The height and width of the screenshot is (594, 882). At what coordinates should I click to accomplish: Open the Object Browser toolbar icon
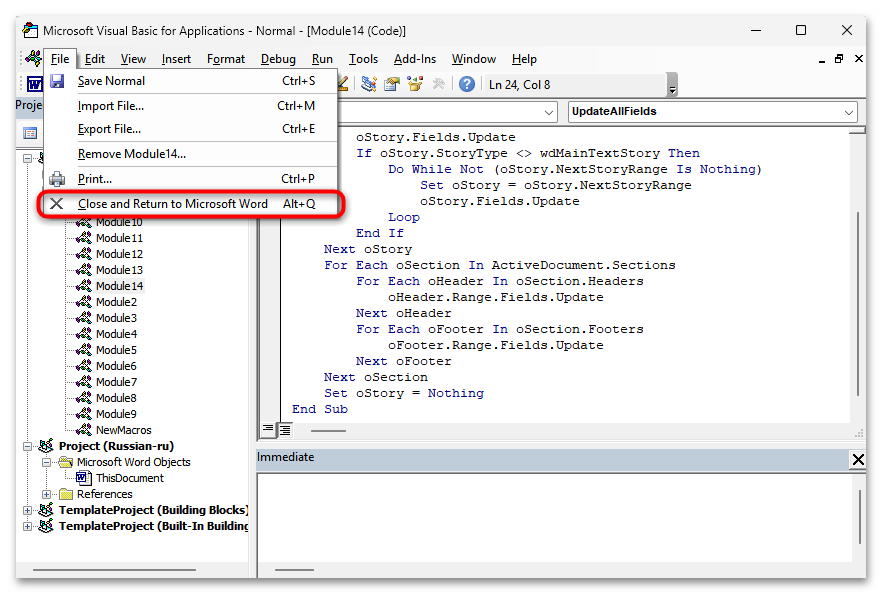(416, 84)
